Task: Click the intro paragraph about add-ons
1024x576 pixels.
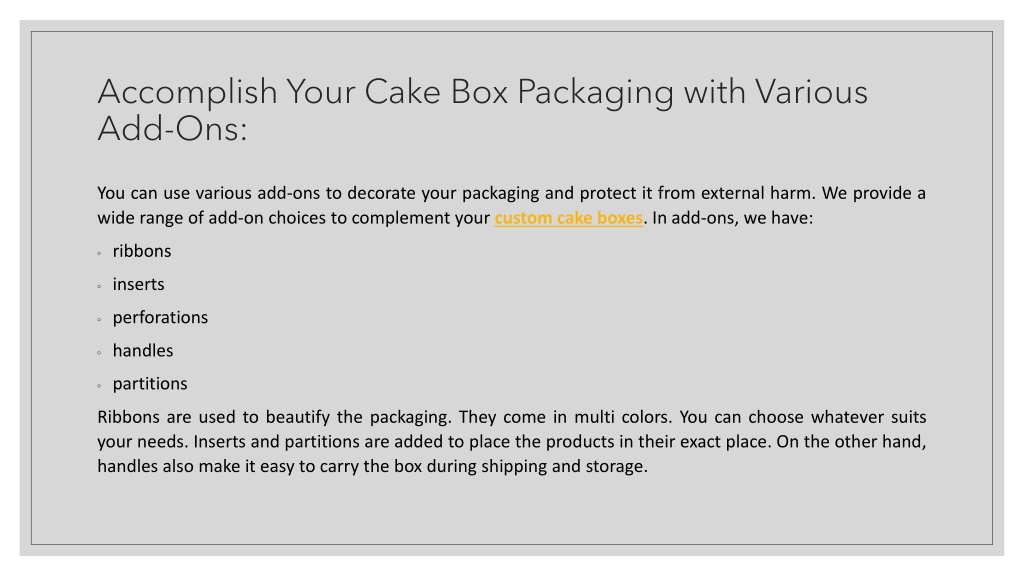Action: pos(511,206)
